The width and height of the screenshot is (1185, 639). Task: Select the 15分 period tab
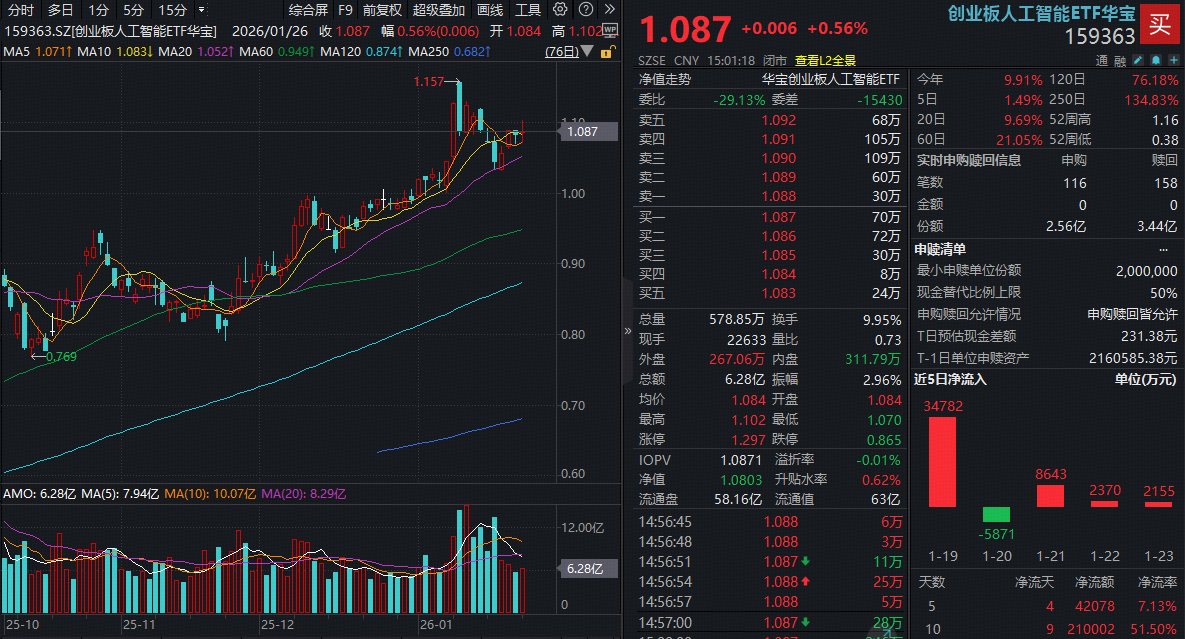point(171,10)
